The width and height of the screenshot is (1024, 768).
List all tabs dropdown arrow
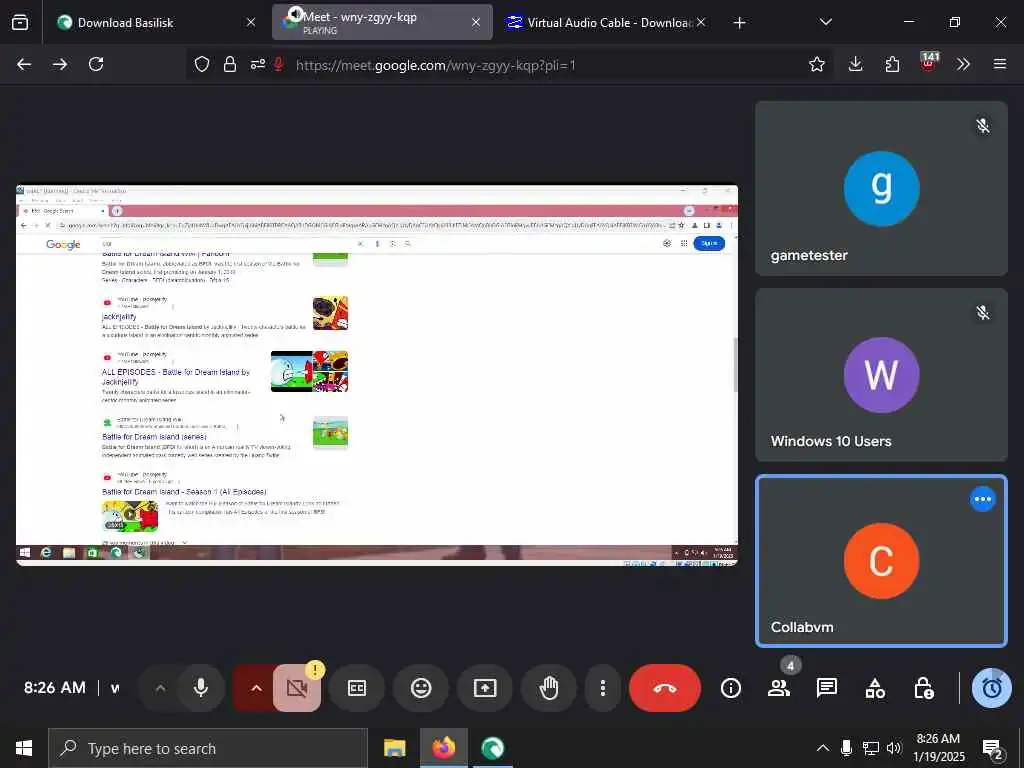825,22
